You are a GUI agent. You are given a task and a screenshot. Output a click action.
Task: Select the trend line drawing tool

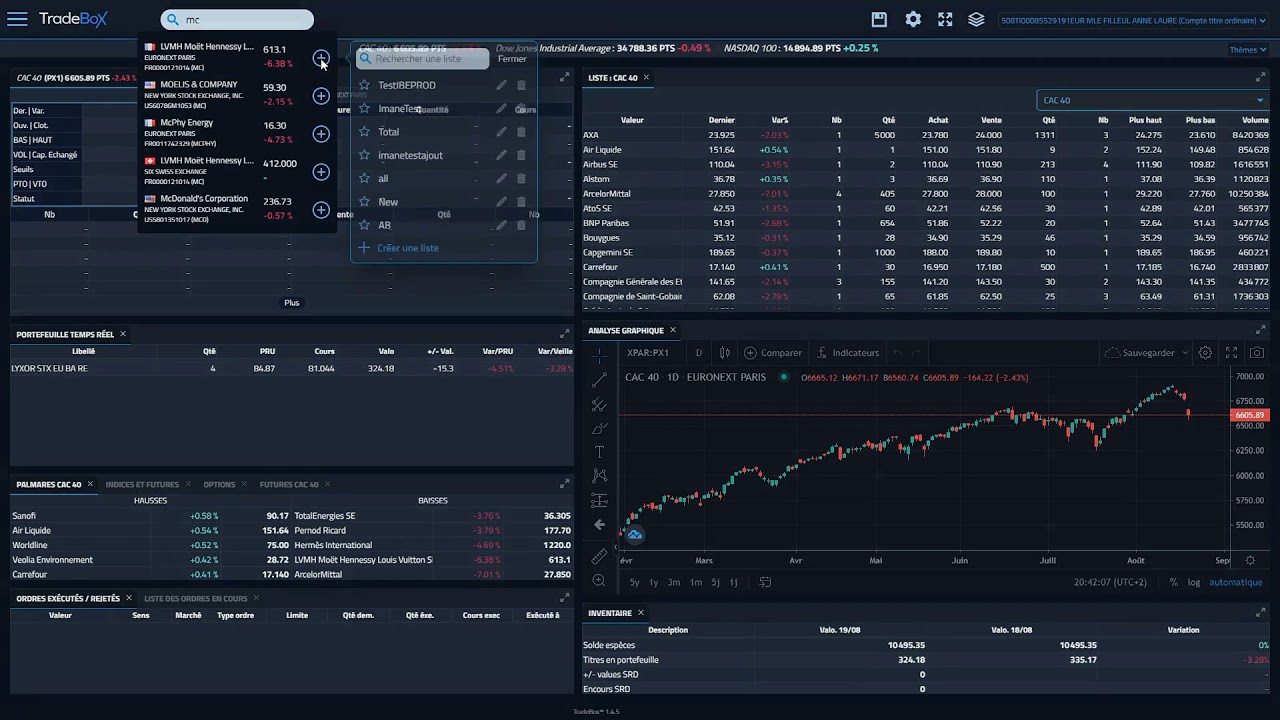coord(599,380)
